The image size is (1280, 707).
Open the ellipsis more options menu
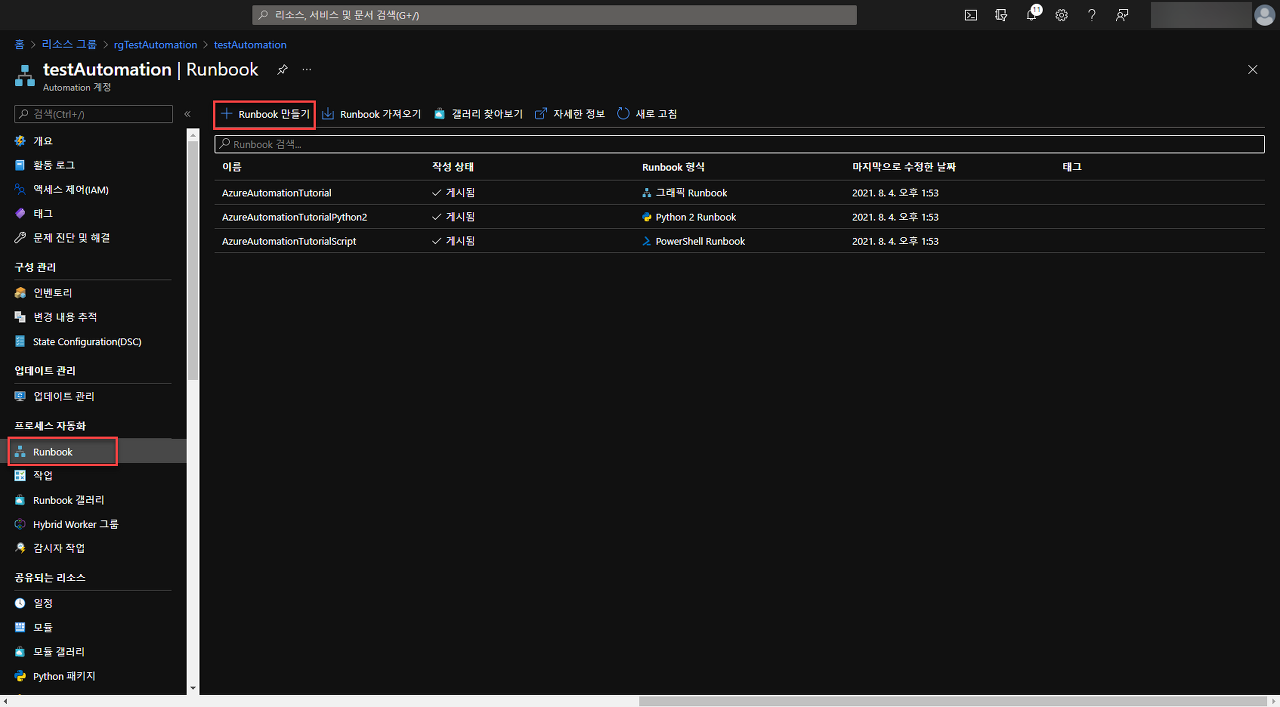[x=307, y=69]
